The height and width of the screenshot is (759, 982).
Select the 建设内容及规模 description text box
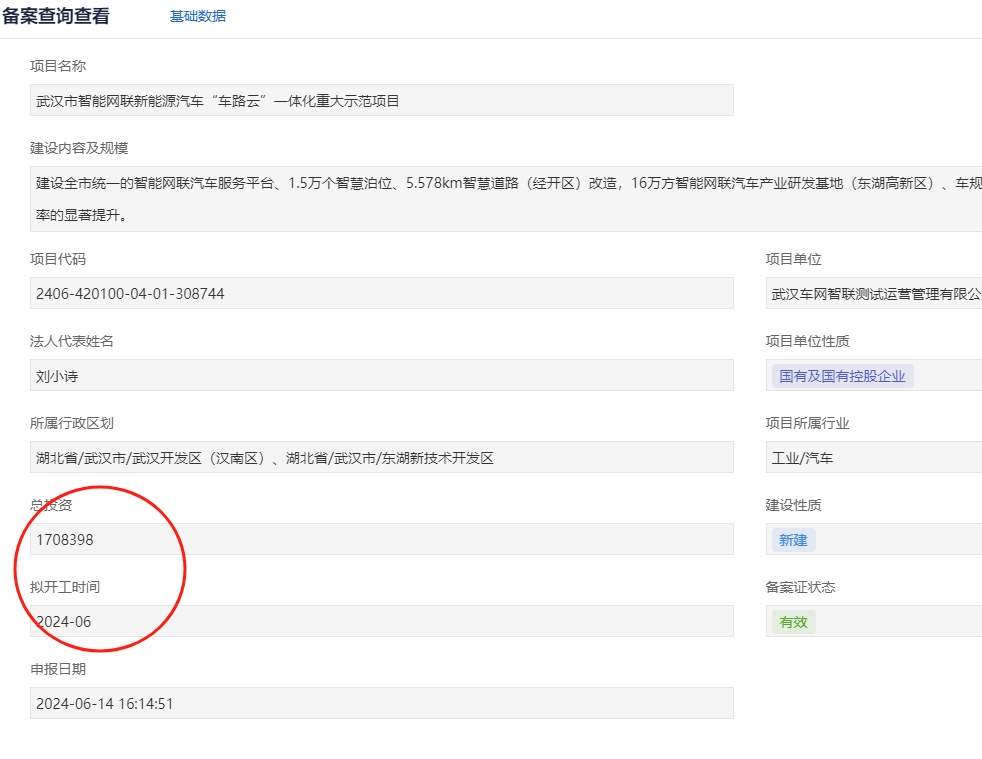pyautogui.click(x=505, y=198)
